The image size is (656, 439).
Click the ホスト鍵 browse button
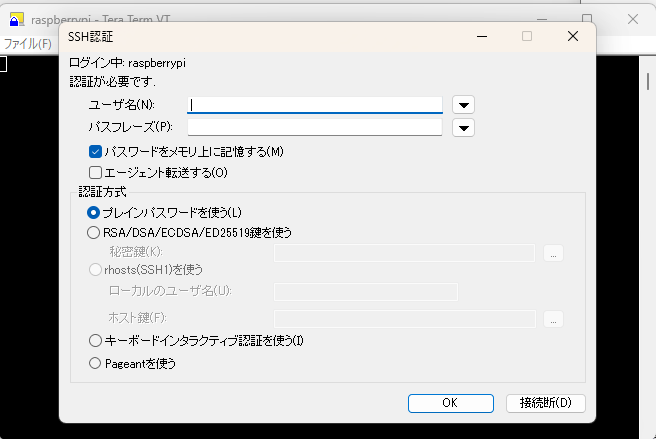(x=553, y=319)
